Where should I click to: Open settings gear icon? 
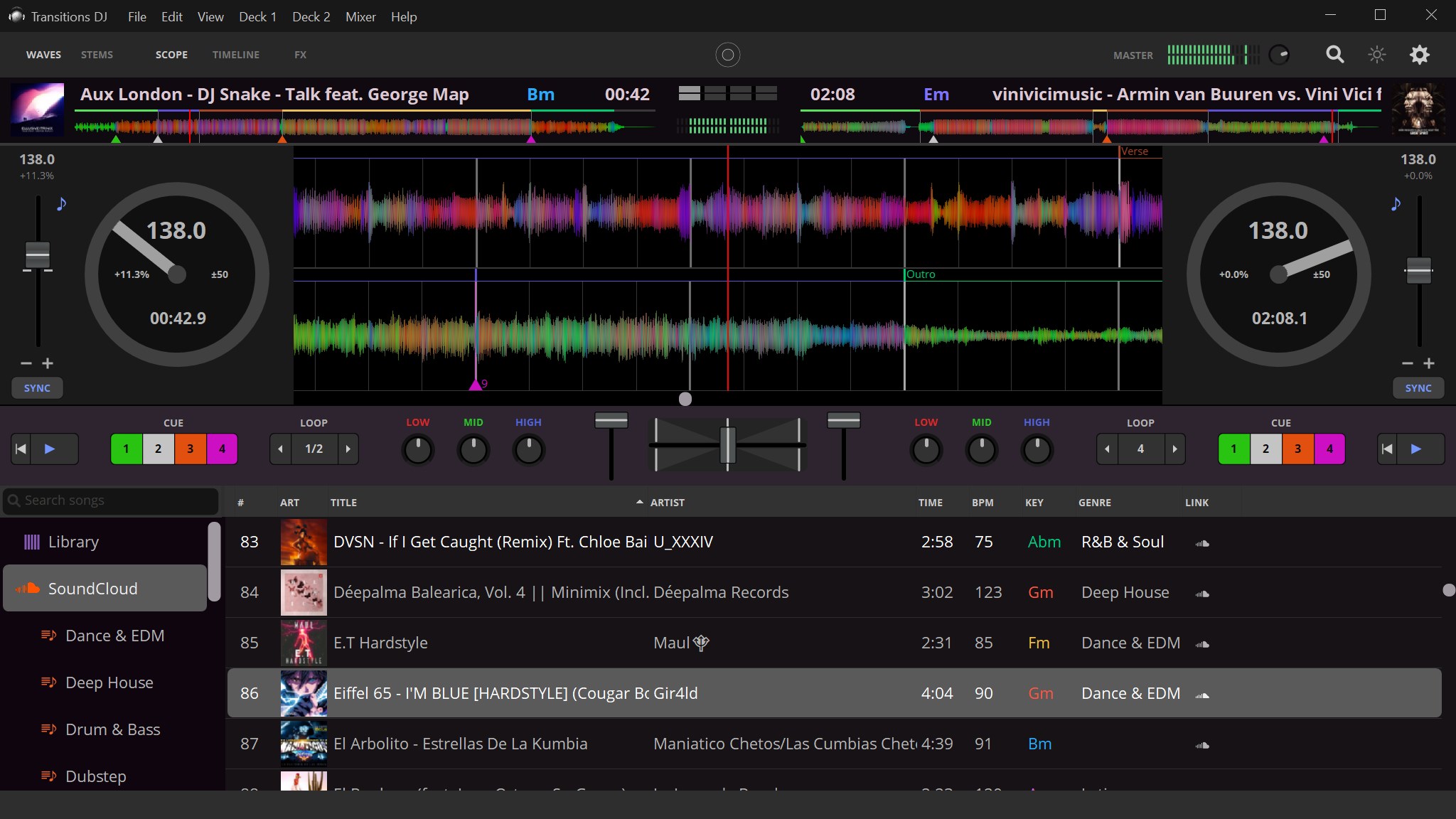(x=1419, y=55)
